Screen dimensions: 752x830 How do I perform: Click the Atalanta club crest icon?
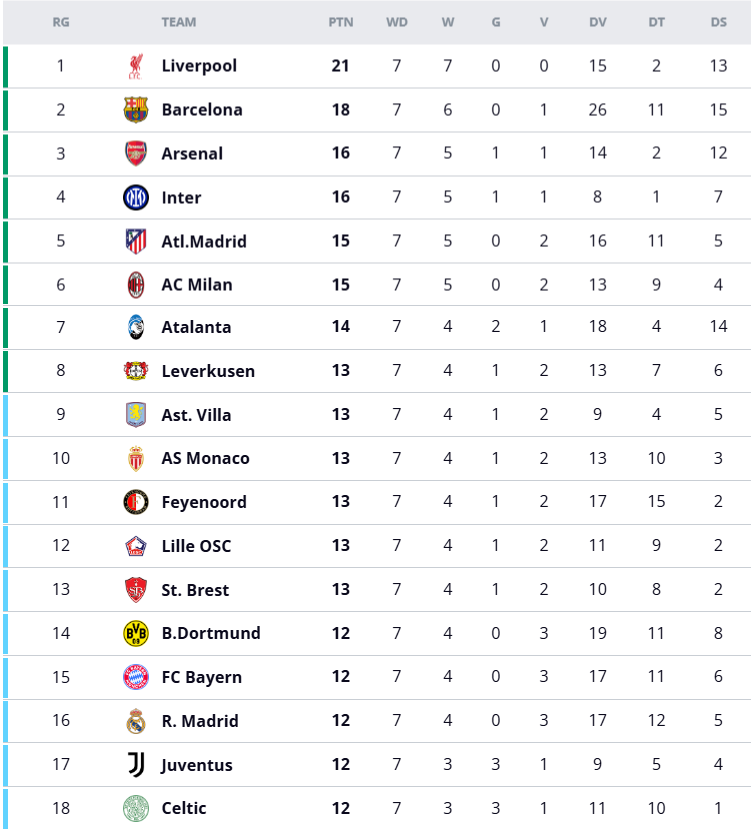(x=135, y=327)
